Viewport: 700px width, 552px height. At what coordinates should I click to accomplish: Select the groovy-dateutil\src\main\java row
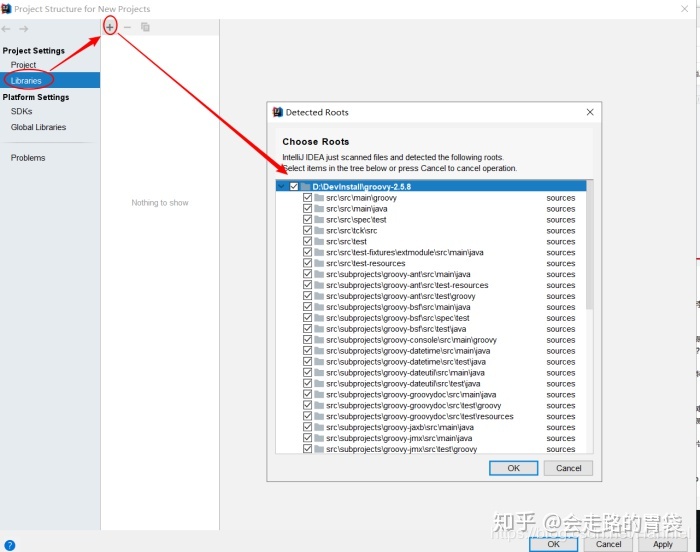pos(431,372)
